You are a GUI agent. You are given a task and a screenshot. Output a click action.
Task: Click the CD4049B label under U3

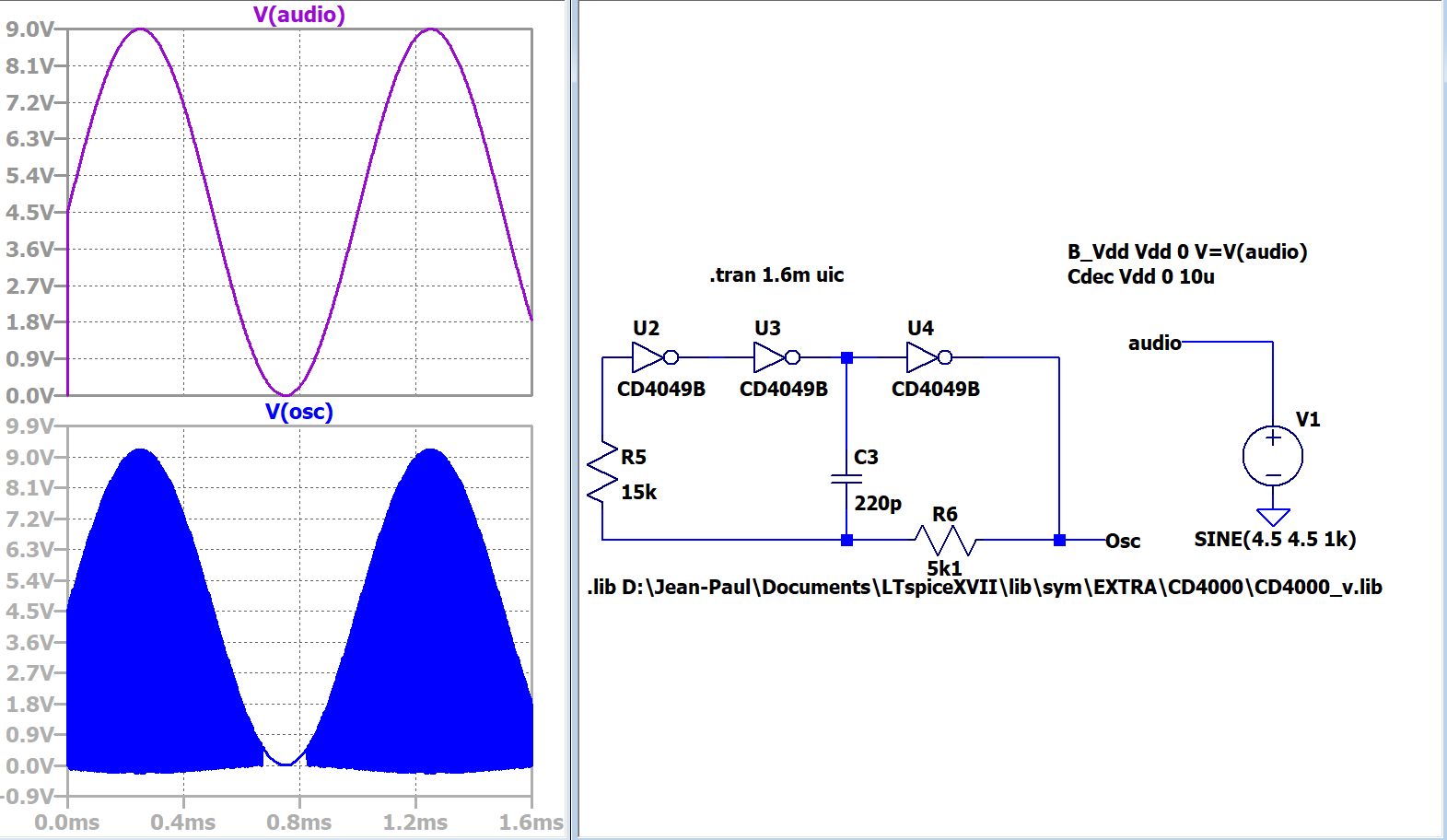coord(783,389)
